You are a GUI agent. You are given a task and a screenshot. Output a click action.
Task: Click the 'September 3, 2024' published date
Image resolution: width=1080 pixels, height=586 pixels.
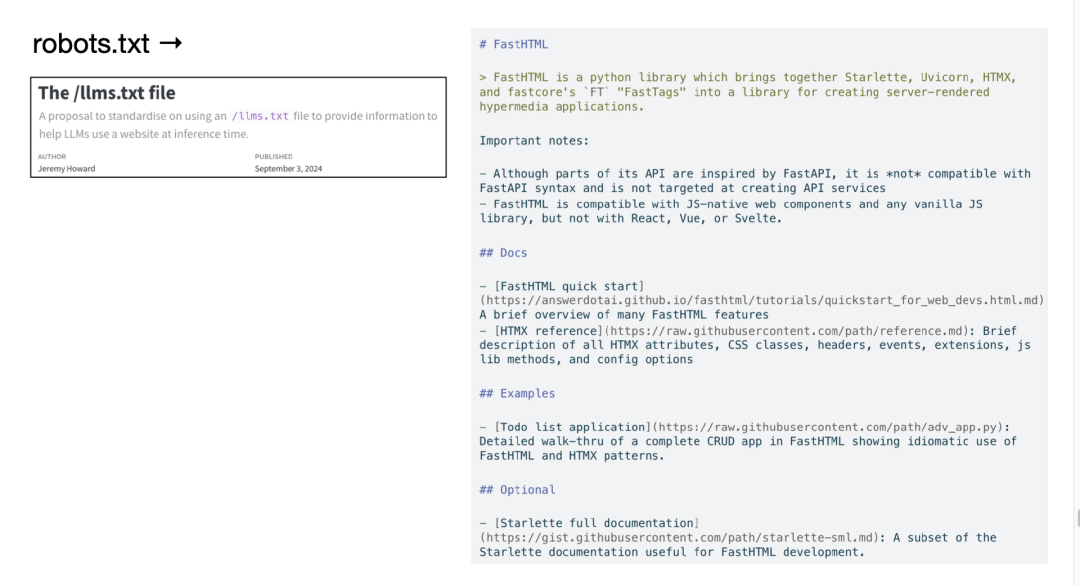coord(288,169)
